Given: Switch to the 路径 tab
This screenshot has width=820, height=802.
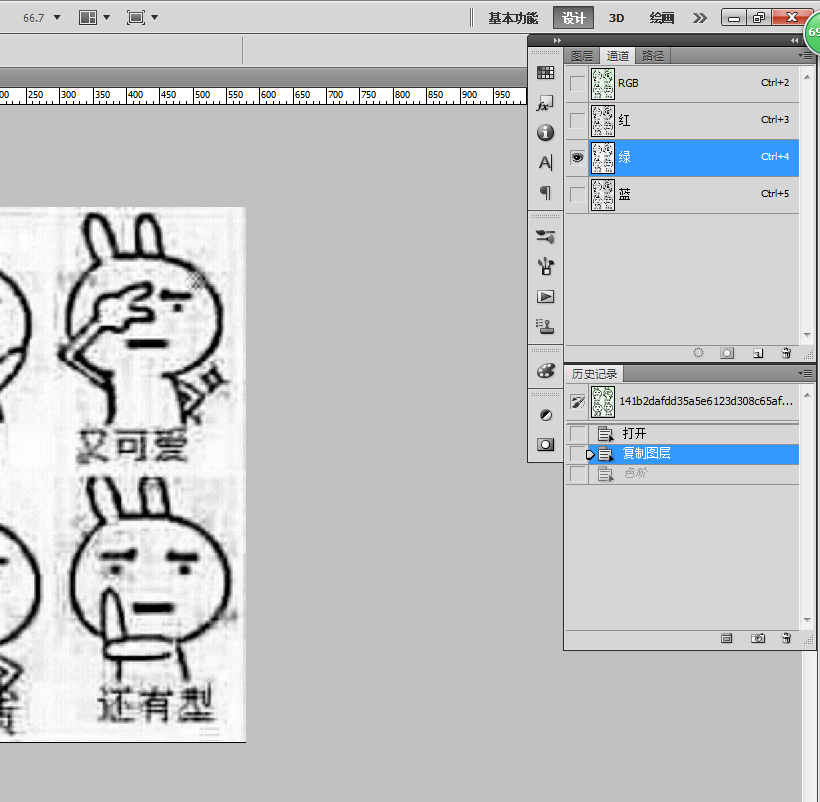Looking at the screenshot, I should coord(653,56).
